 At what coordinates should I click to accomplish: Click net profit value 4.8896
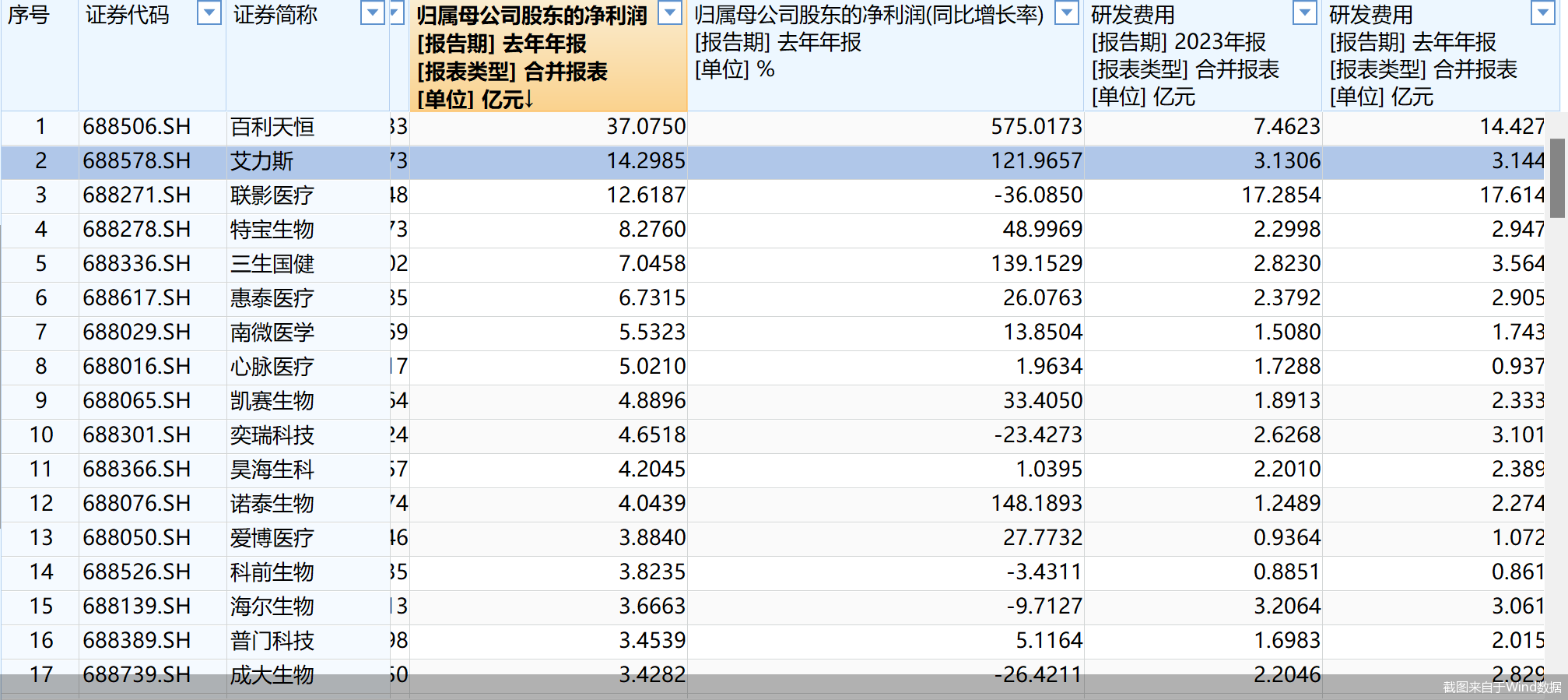[652, 401]
